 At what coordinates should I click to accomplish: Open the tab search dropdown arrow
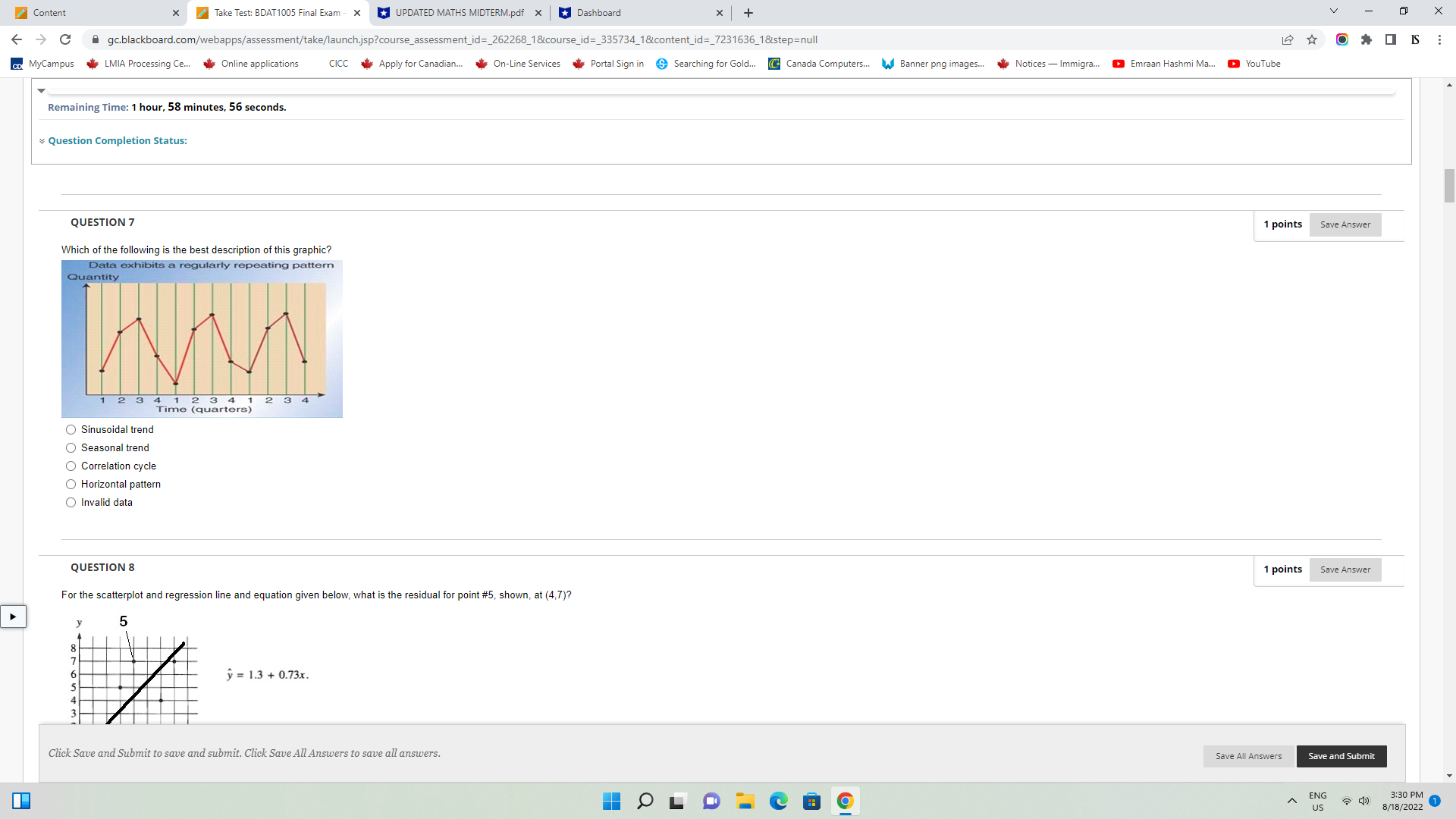(x=1334, y=11)
